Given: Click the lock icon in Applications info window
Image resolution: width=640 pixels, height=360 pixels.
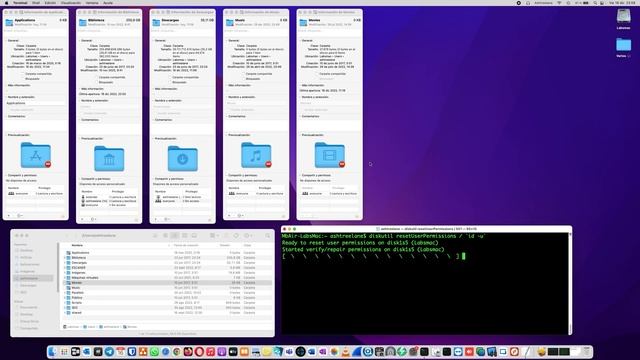Looking at the screenshot, I should tap(63, 216).
